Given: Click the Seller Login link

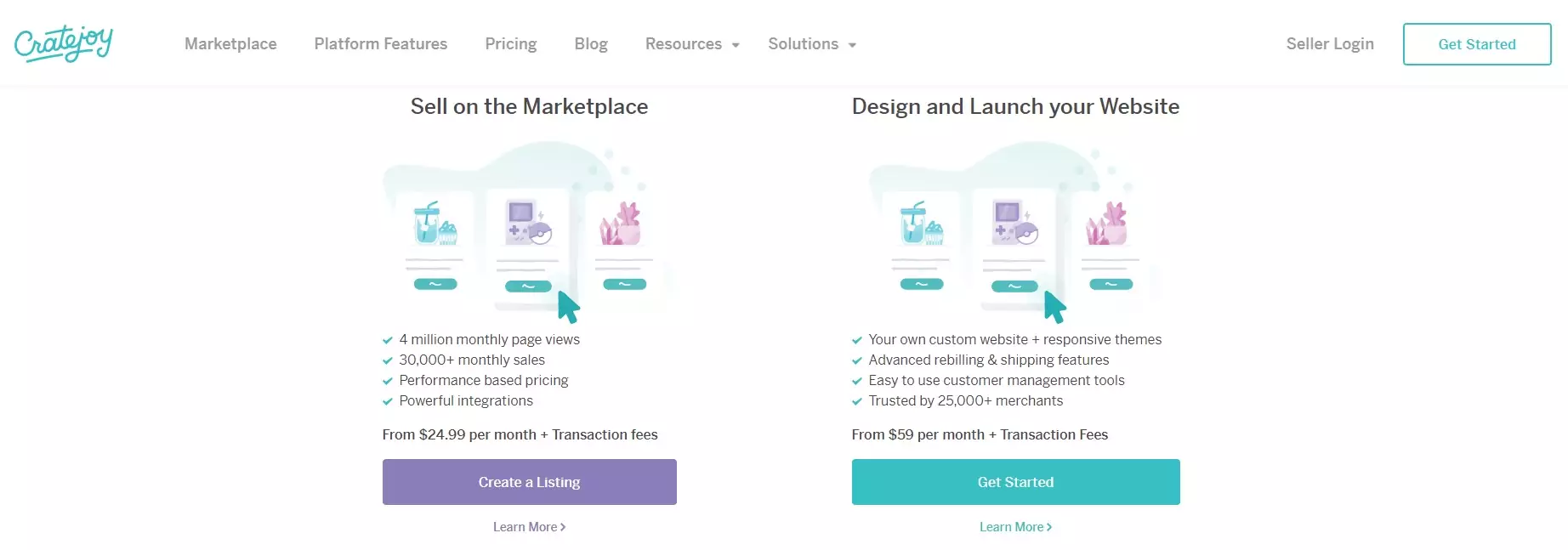Looking at the screenshot, I should 1329,44.
